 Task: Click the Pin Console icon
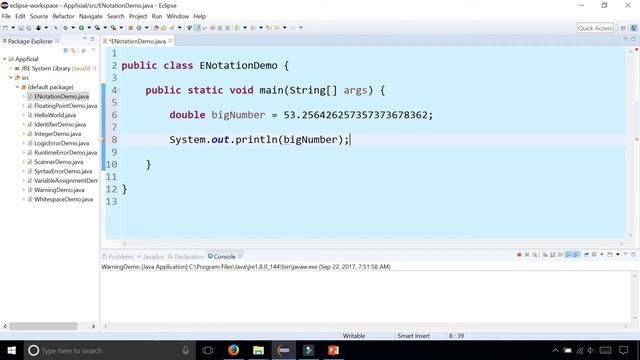pyautogui.click(x=586, y=255)
